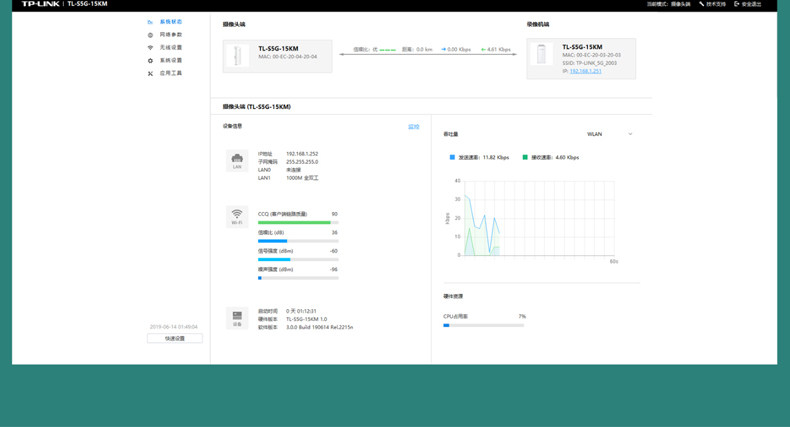Screen dimensions: 790x427
Task: Click the dropdown chevron next to WLAN
Action: 630,134
